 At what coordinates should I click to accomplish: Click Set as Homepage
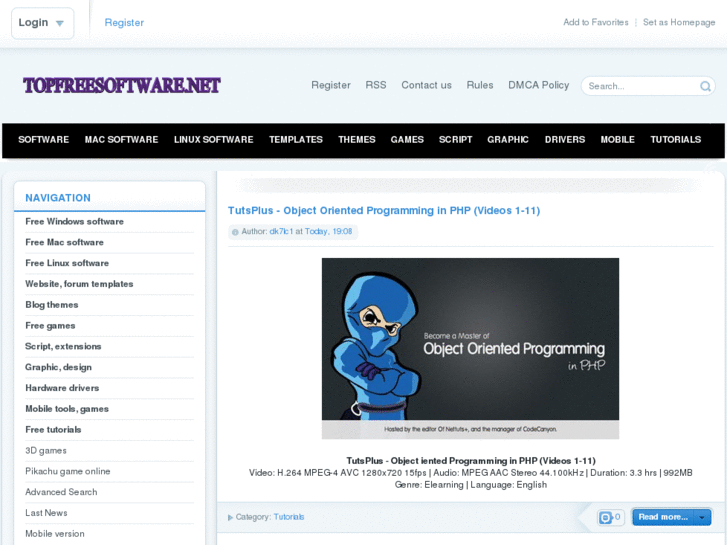pyautogui.click(x=679, y=22)
